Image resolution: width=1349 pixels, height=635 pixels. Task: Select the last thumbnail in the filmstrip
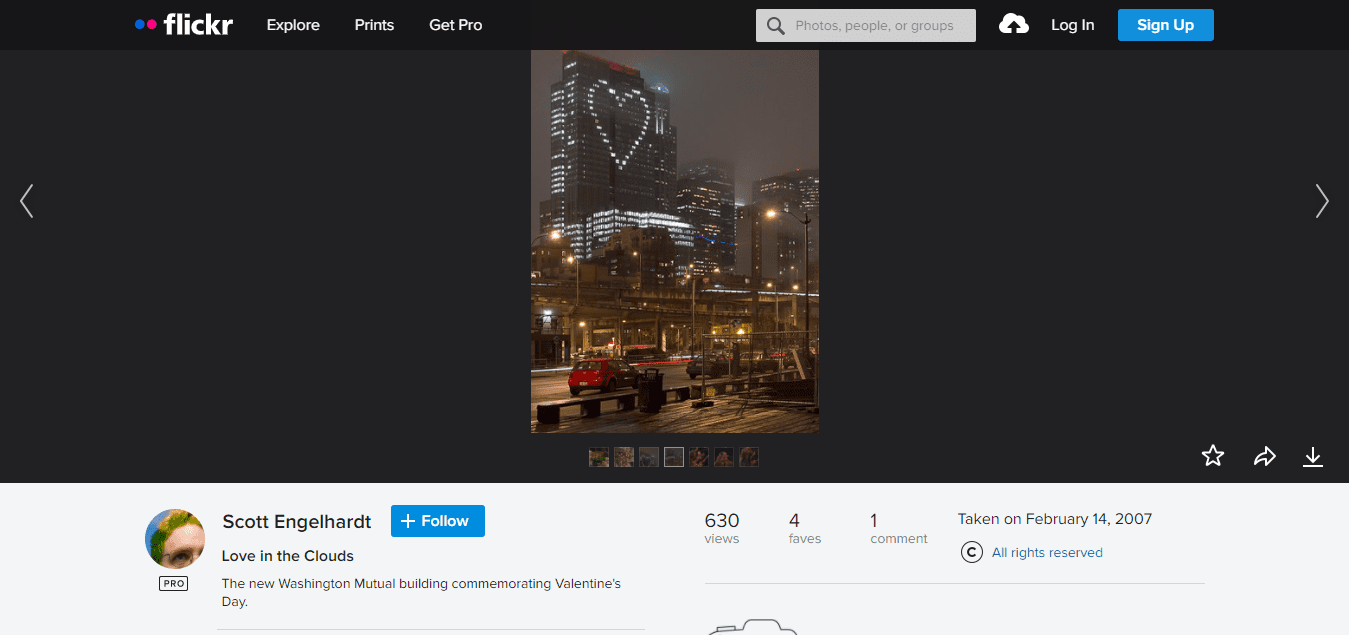749,457
